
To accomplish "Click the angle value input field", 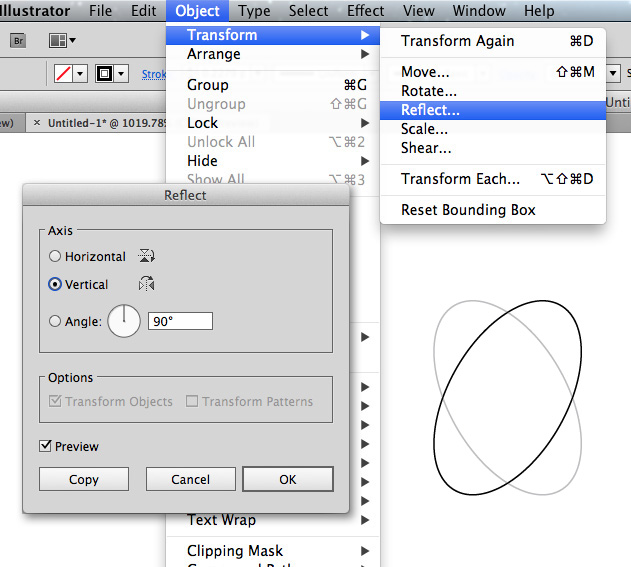I will click(x=180, y=321).
